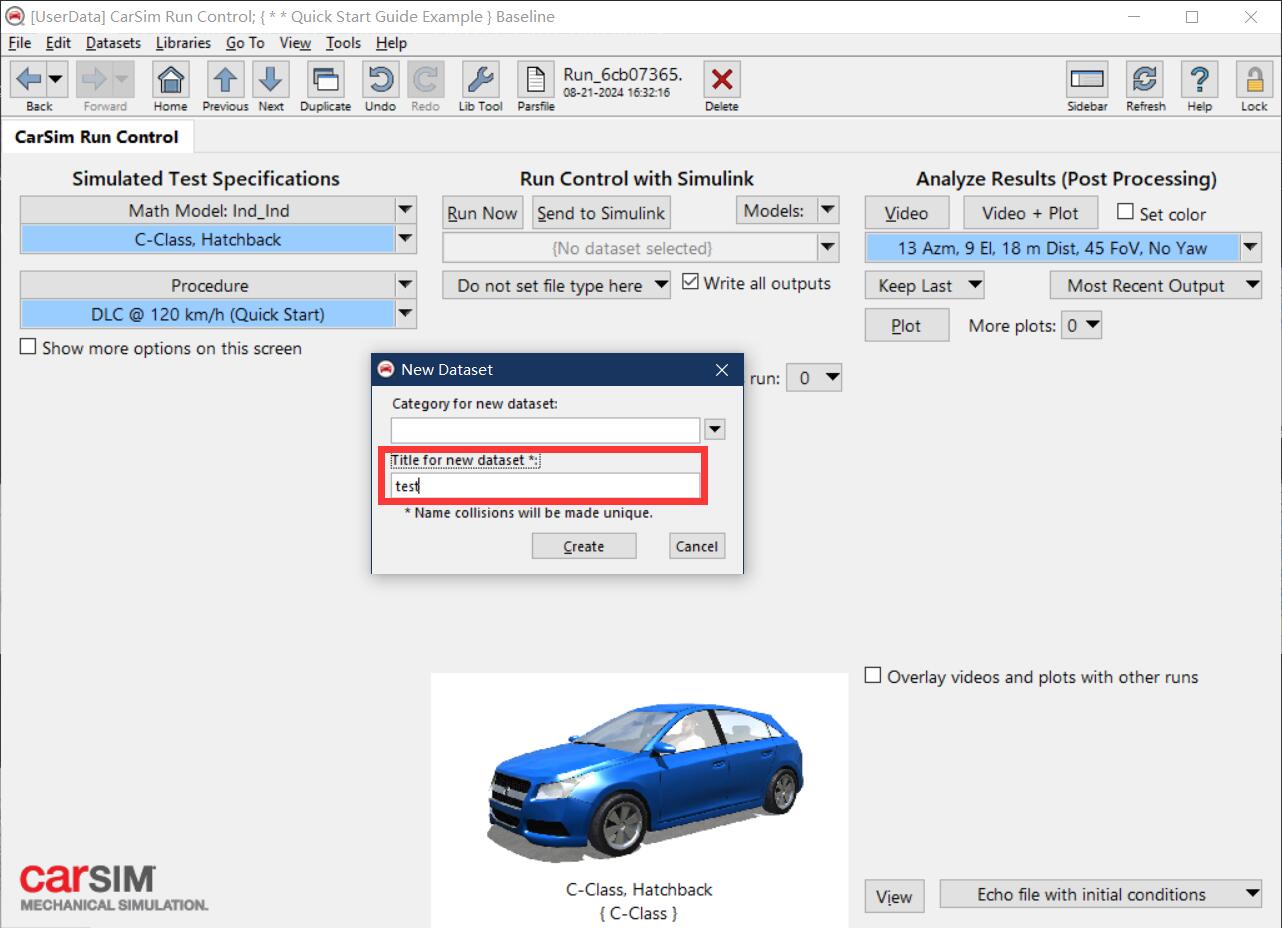
Task: Open the Help menu in menu bar
Action: pyautogui.click(x=391, y=43)
